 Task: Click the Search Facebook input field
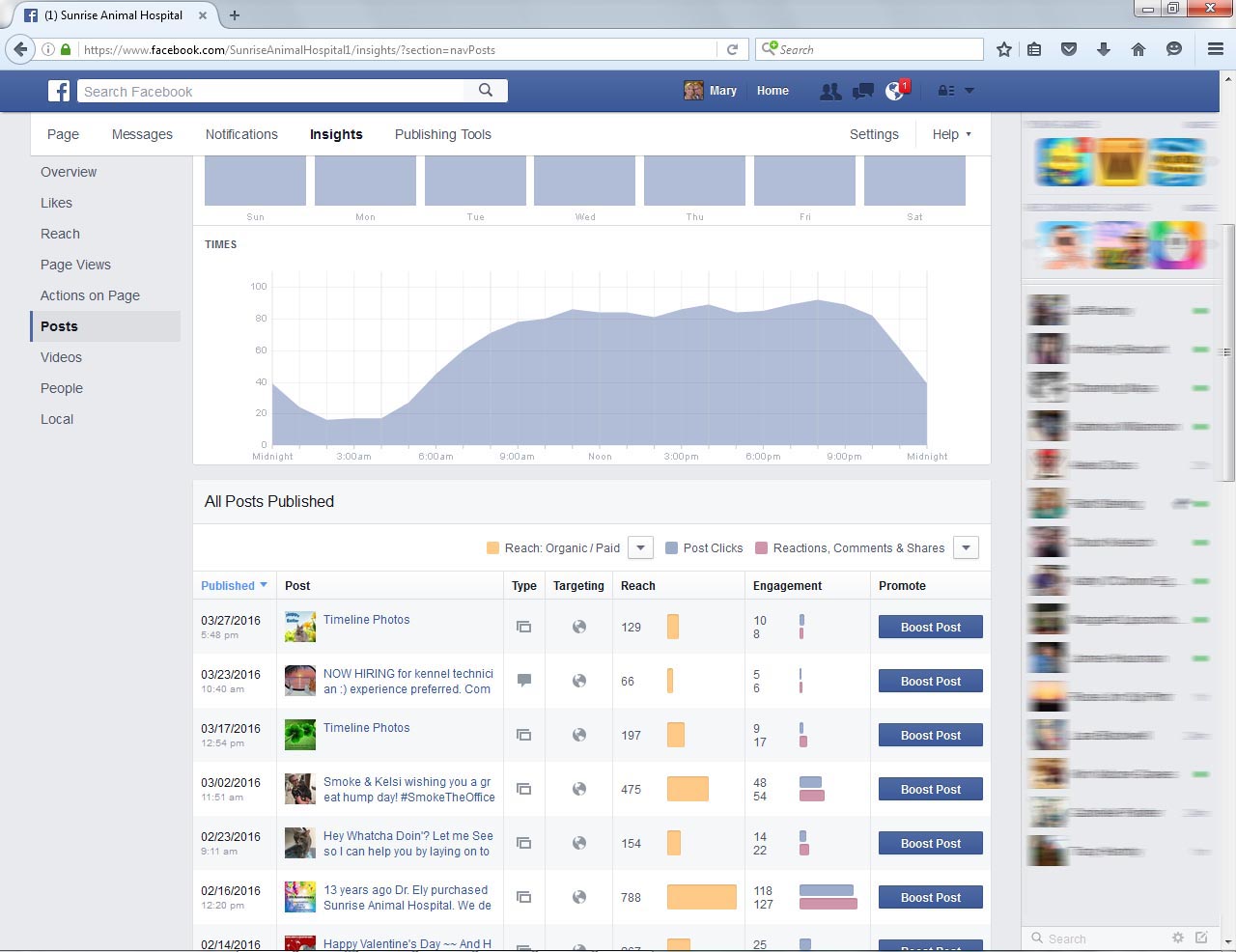(x=270, y=91)
